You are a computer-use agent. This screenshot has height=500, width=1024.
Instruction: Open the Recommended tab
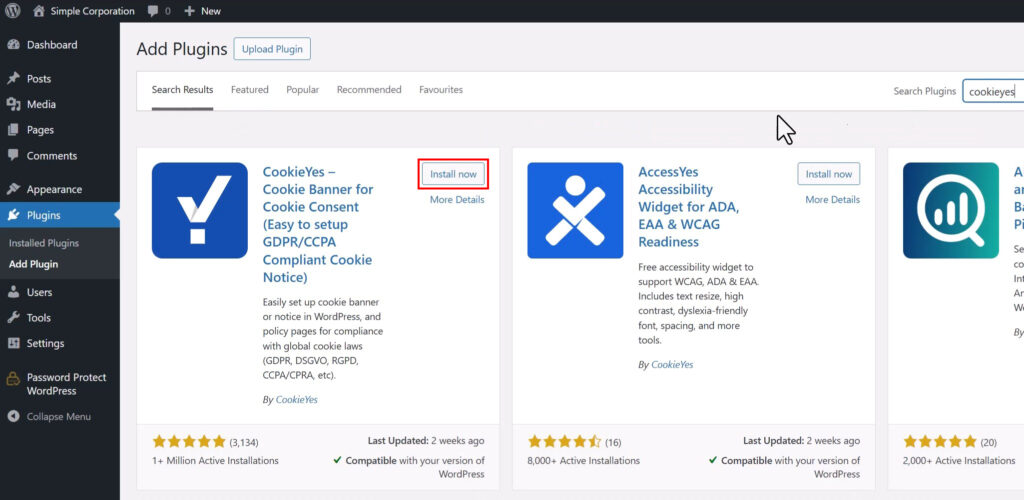(x=369, y=90)
